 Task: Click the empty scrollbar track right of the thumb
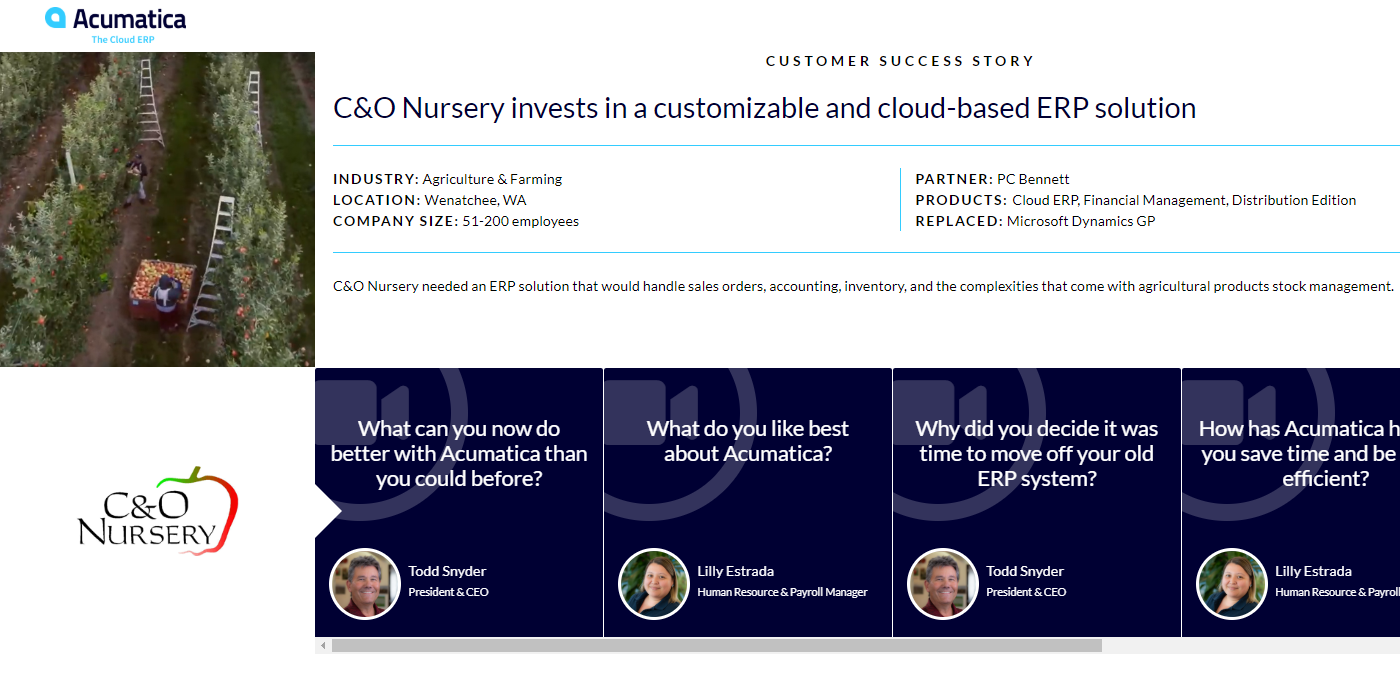(1250, 646)
